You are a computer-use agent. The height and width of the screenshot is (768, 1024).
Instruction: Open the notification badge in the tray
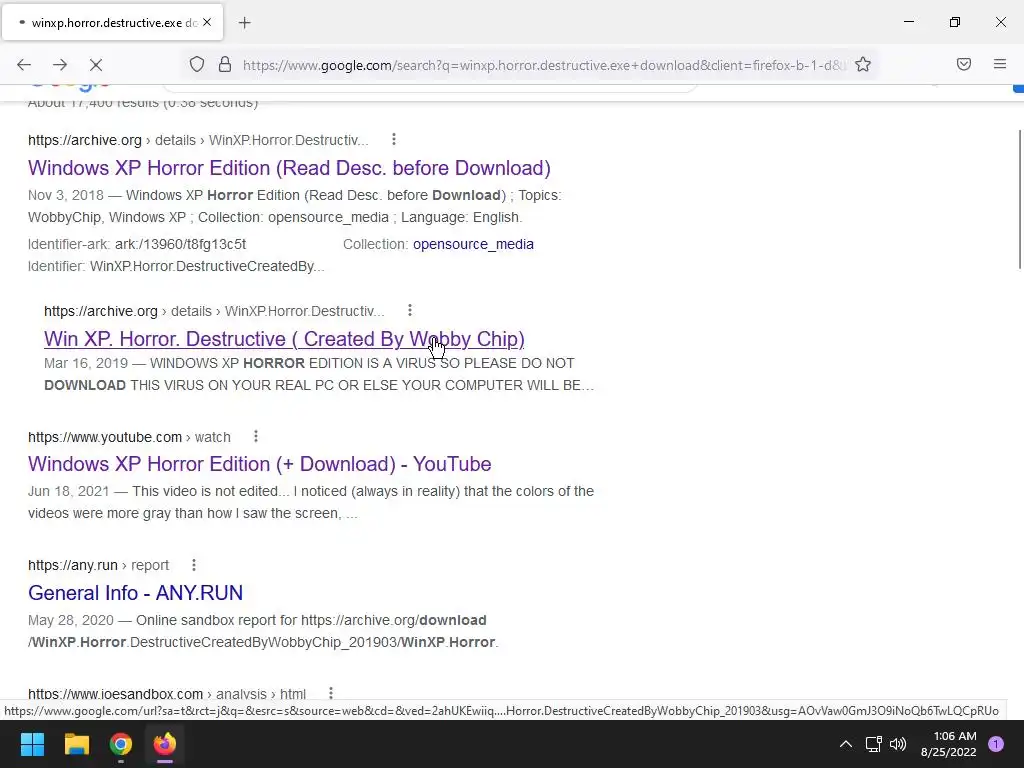coord(996,744)
